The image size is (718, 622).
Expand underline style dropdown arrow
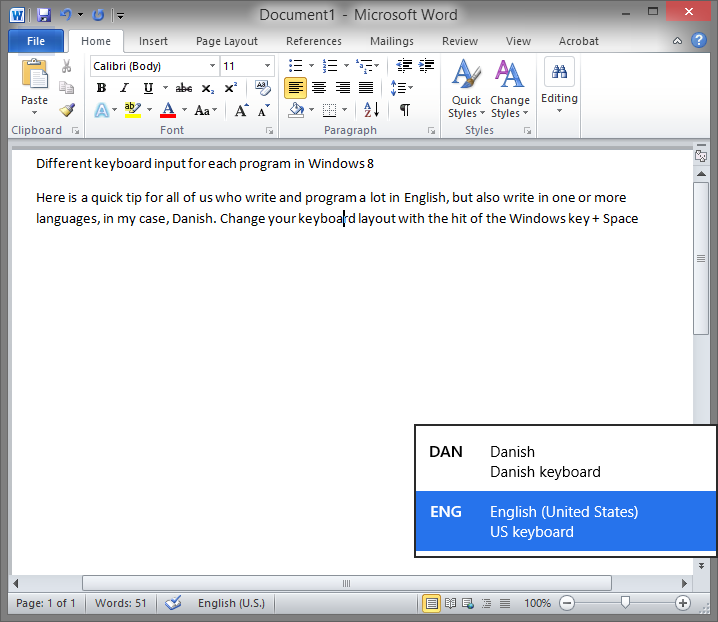pyautogui.click(x=165, y=88)
